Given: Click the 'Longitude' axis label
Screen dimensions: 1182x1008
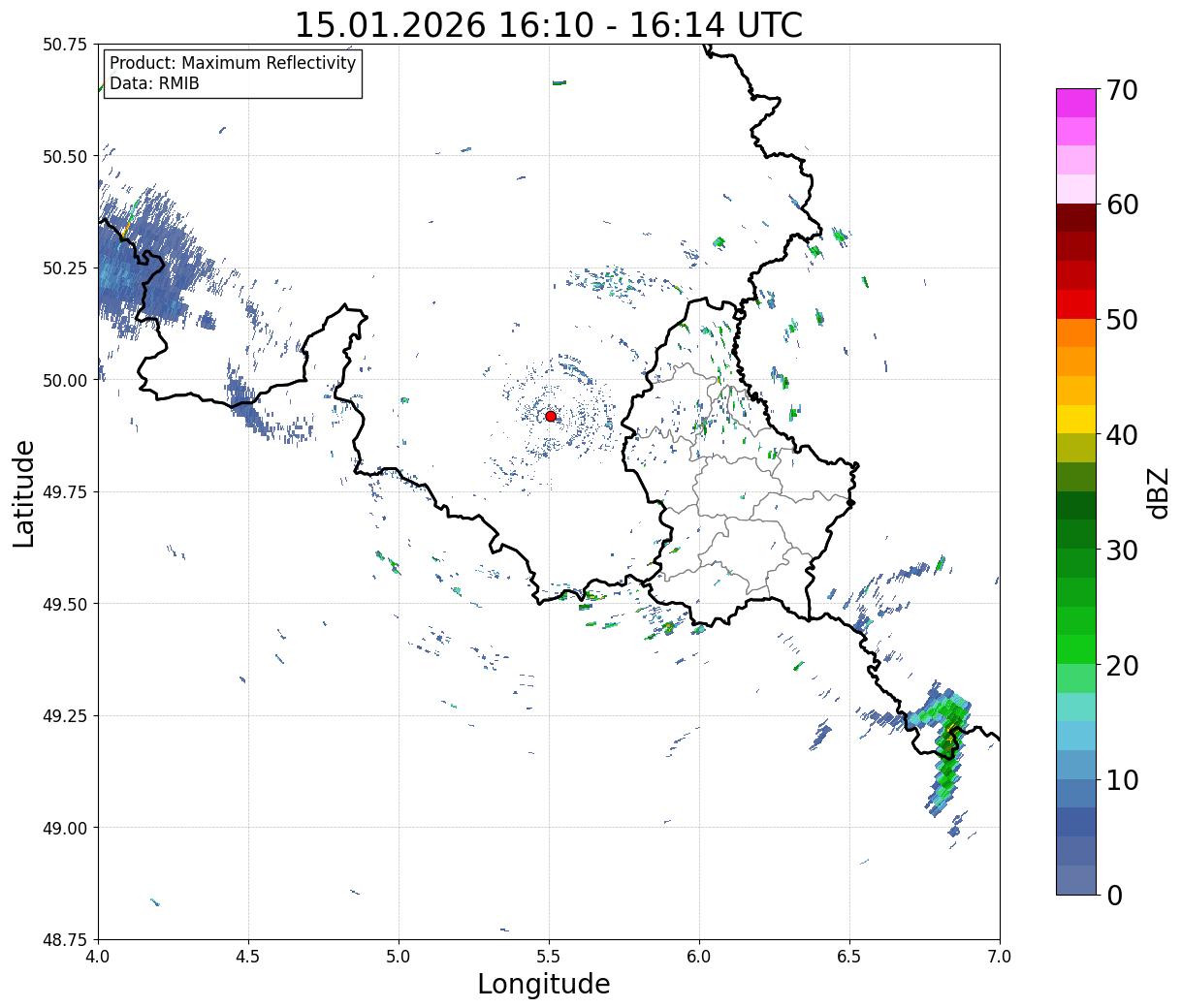Looking at the screenshot, I should point(544,984).
